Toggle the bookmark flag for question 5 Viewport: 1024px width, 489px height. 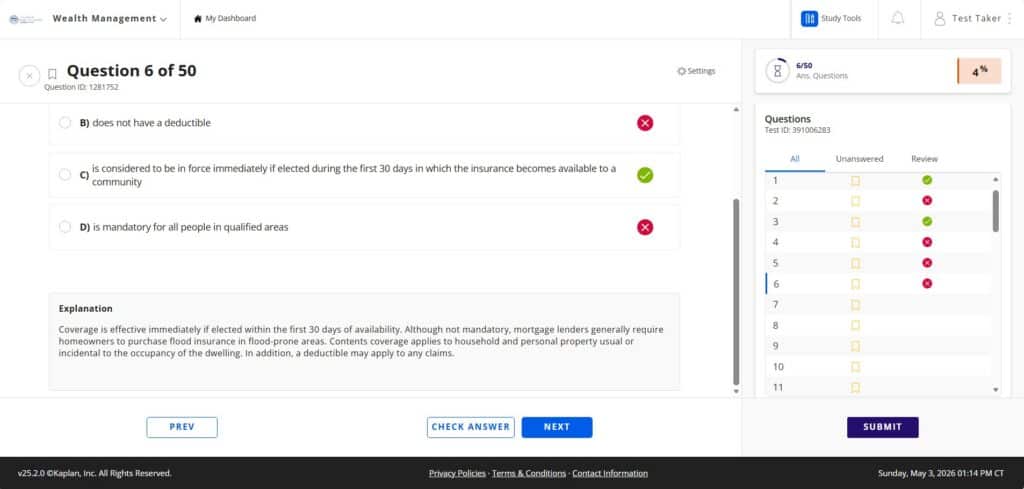click(x=855, y=263)
